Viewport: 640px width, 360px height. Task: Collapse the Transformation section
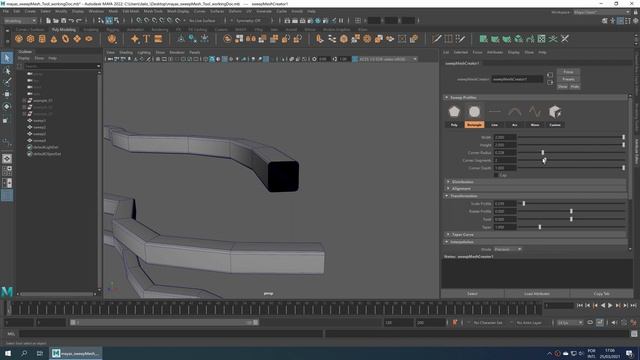447,196
